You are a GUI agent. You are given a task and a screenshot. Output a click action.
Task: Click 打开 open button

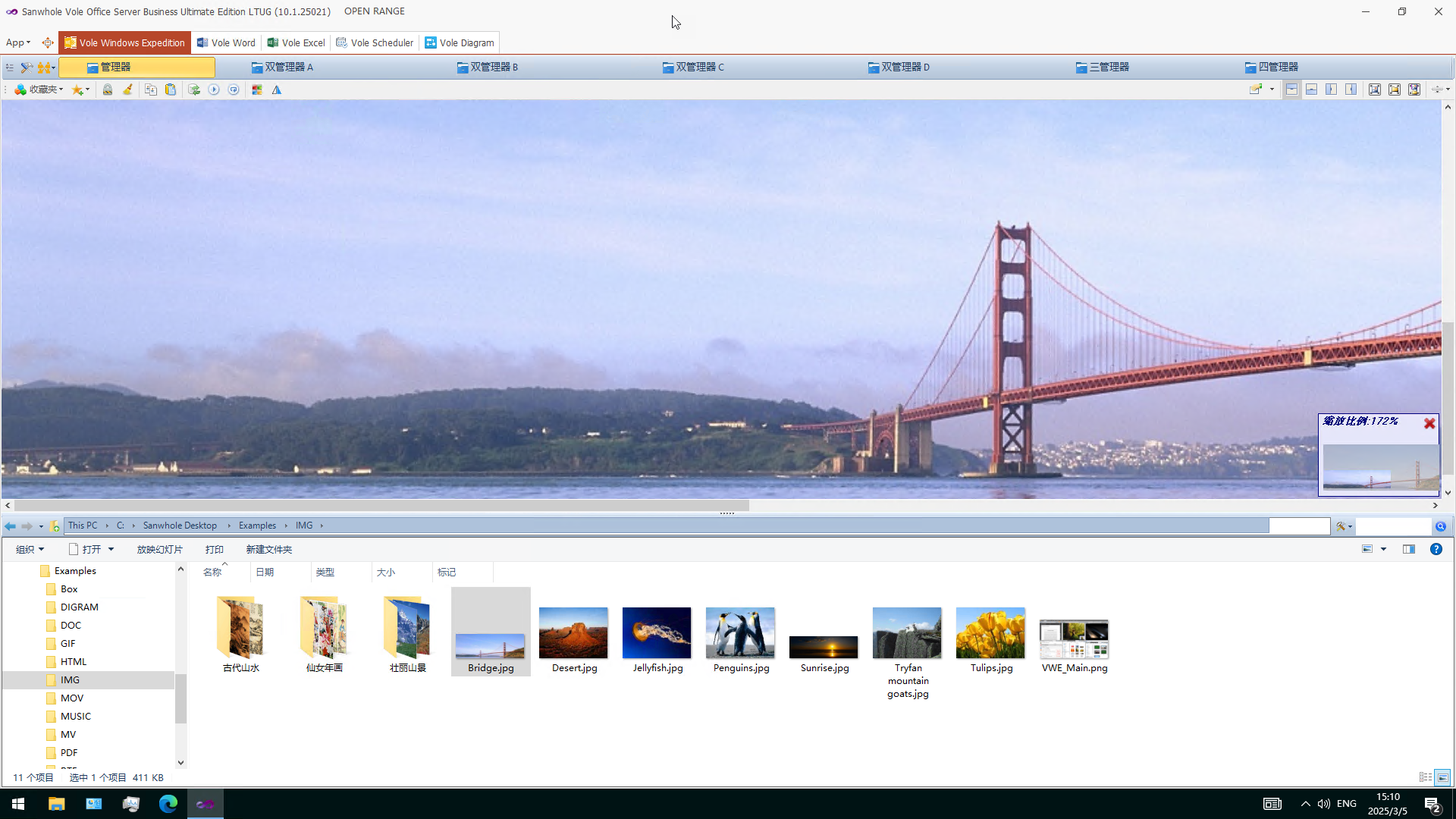[x=84, y=550]
